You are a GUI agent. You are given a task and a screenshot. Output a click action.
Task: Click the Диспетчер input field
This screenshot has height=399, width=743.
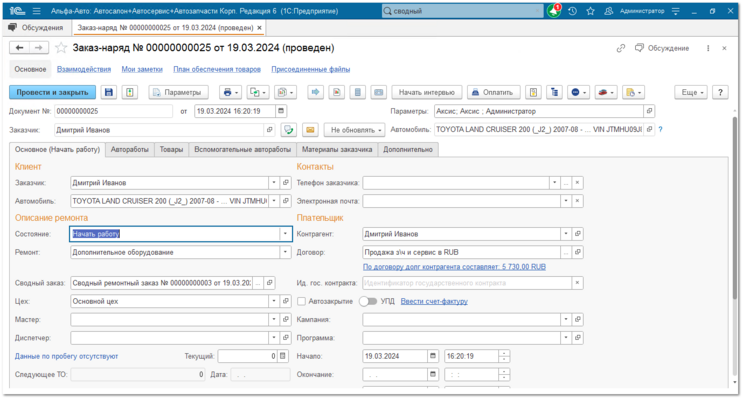[x=170, y=338]
